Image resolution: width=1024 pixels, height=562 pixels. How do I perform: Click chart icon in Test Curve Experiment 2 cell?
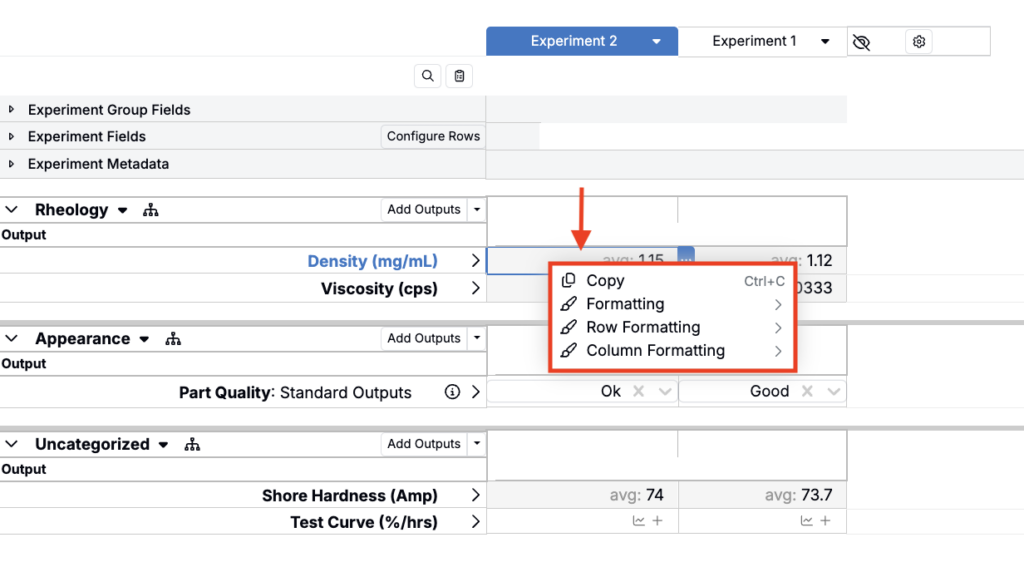[638, 521]
